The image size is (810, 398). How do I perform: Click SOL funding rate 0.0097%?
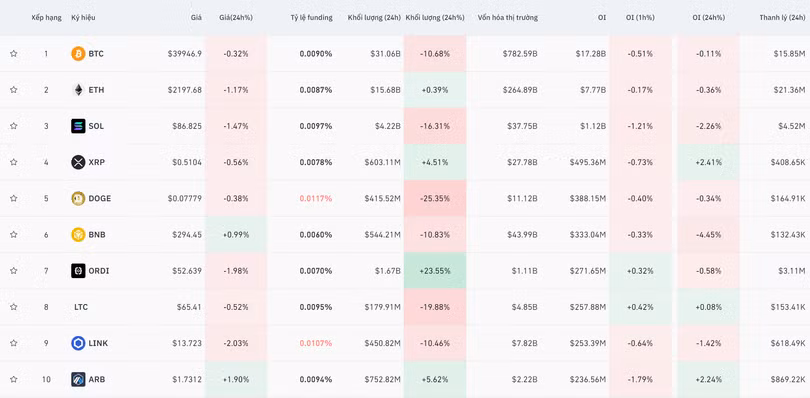(x=316, y=126)
